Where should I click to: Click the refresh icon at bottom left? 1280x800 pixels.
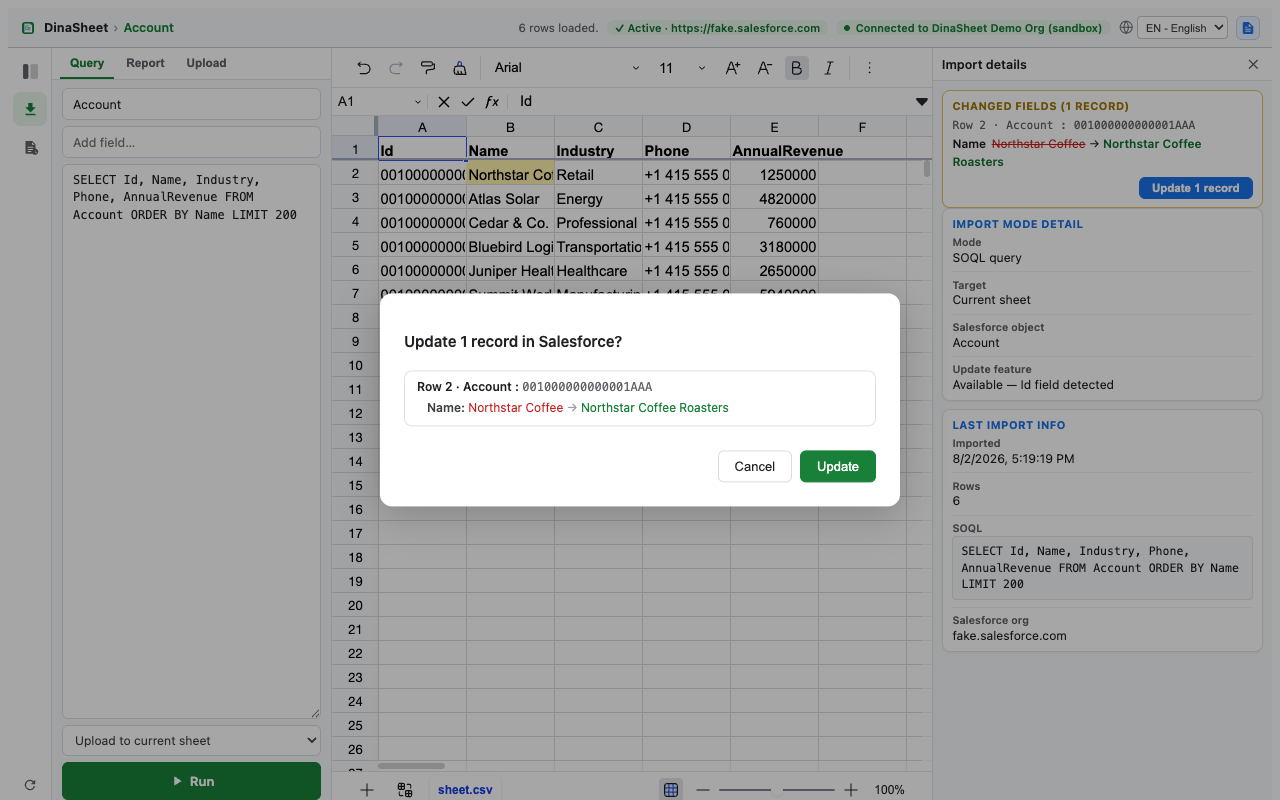(30, 785)
